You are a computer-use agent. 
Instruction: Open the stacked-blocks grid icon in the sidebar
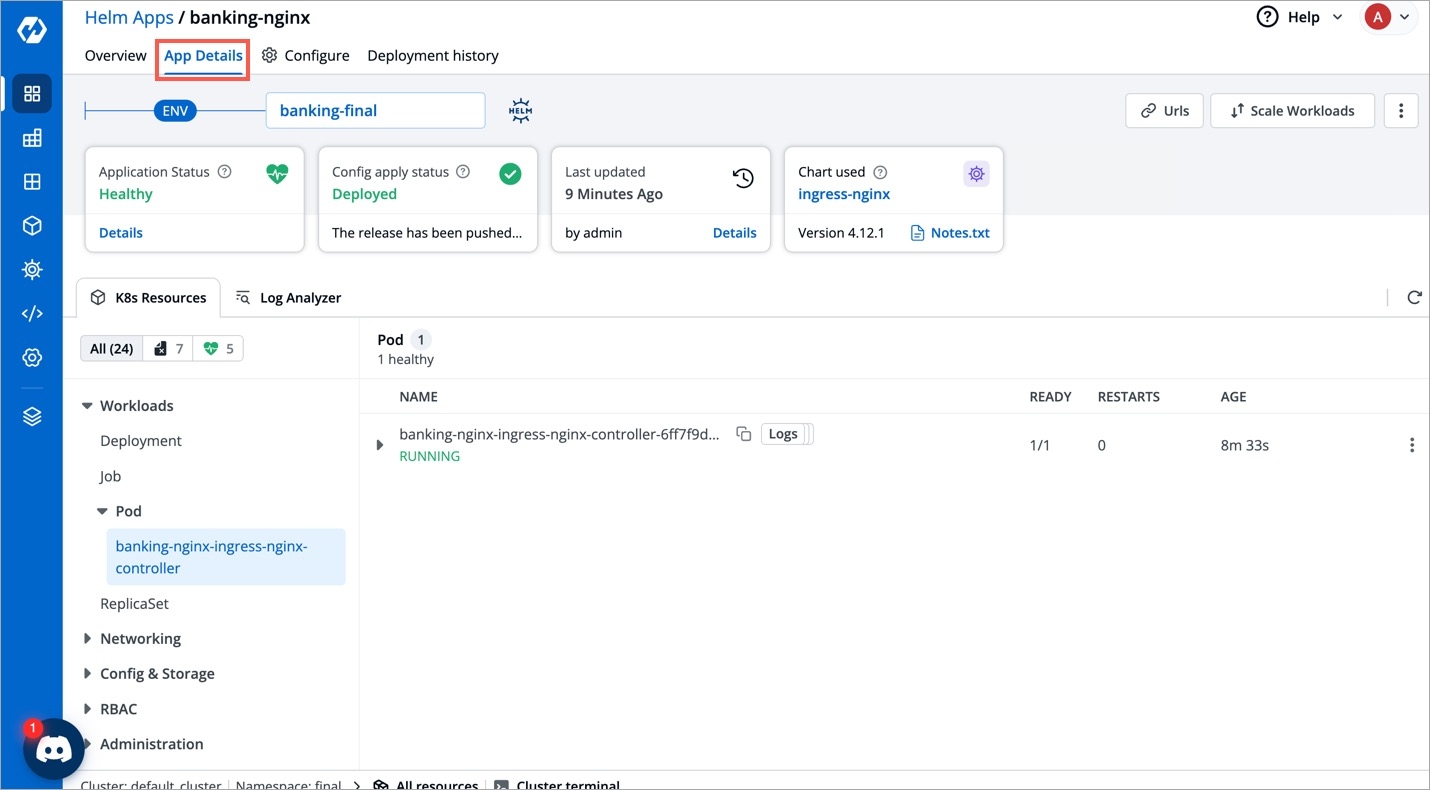coord(32,138)
